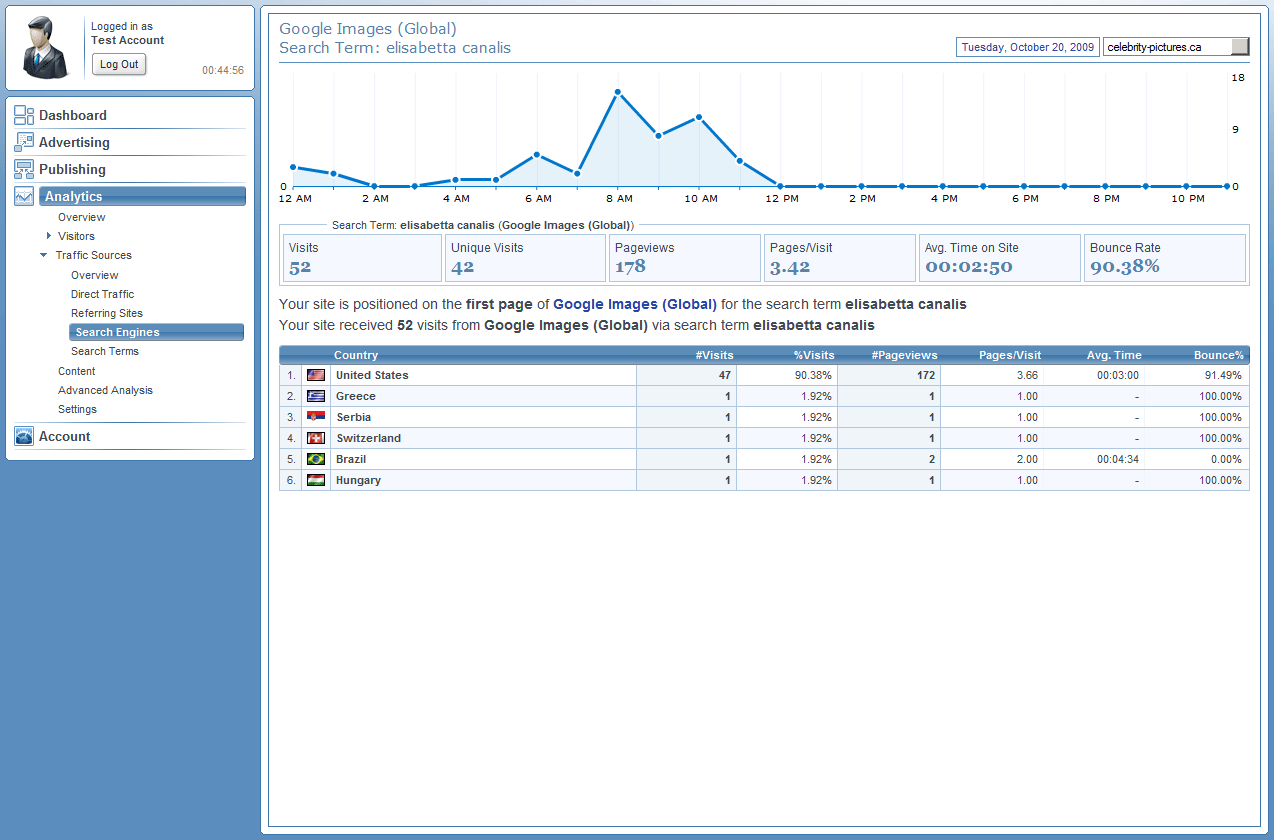The width and height of the screenshot is (1274, 840).
Task: Click the Hungary flag icon
Action: (316, 480)
